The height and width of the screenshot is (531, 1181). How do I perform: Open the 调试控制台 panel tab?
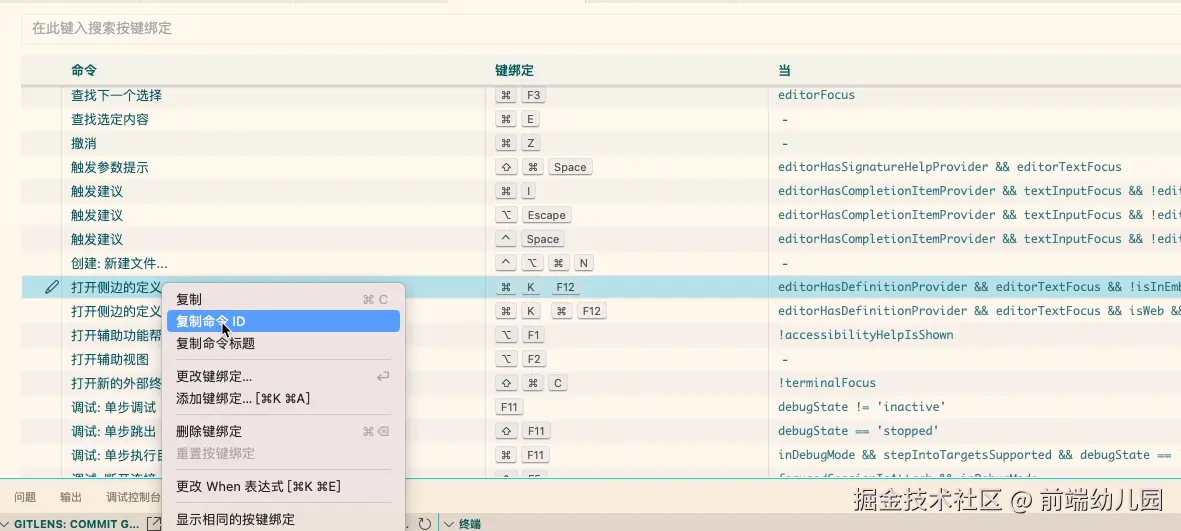133,497
